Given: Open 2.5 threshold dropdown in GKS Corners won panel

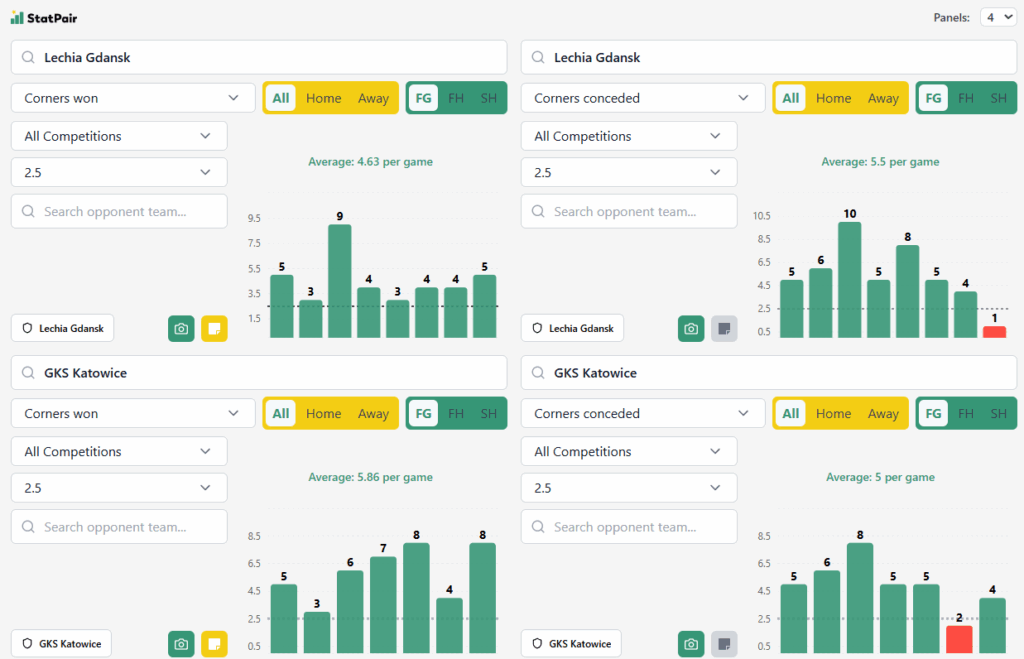Looking at the screenshot, I should [x=119, y=488].
